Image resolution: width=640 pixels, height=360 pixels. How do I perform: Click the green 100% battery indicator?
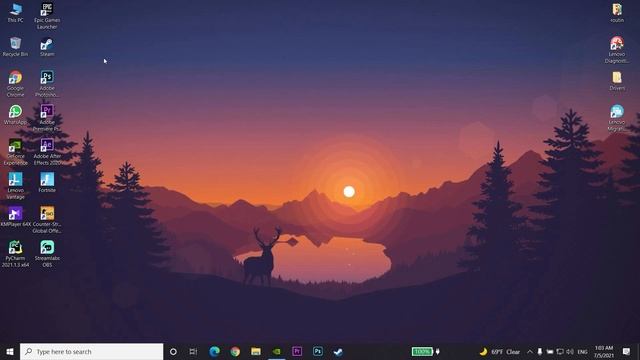(422, 351)
